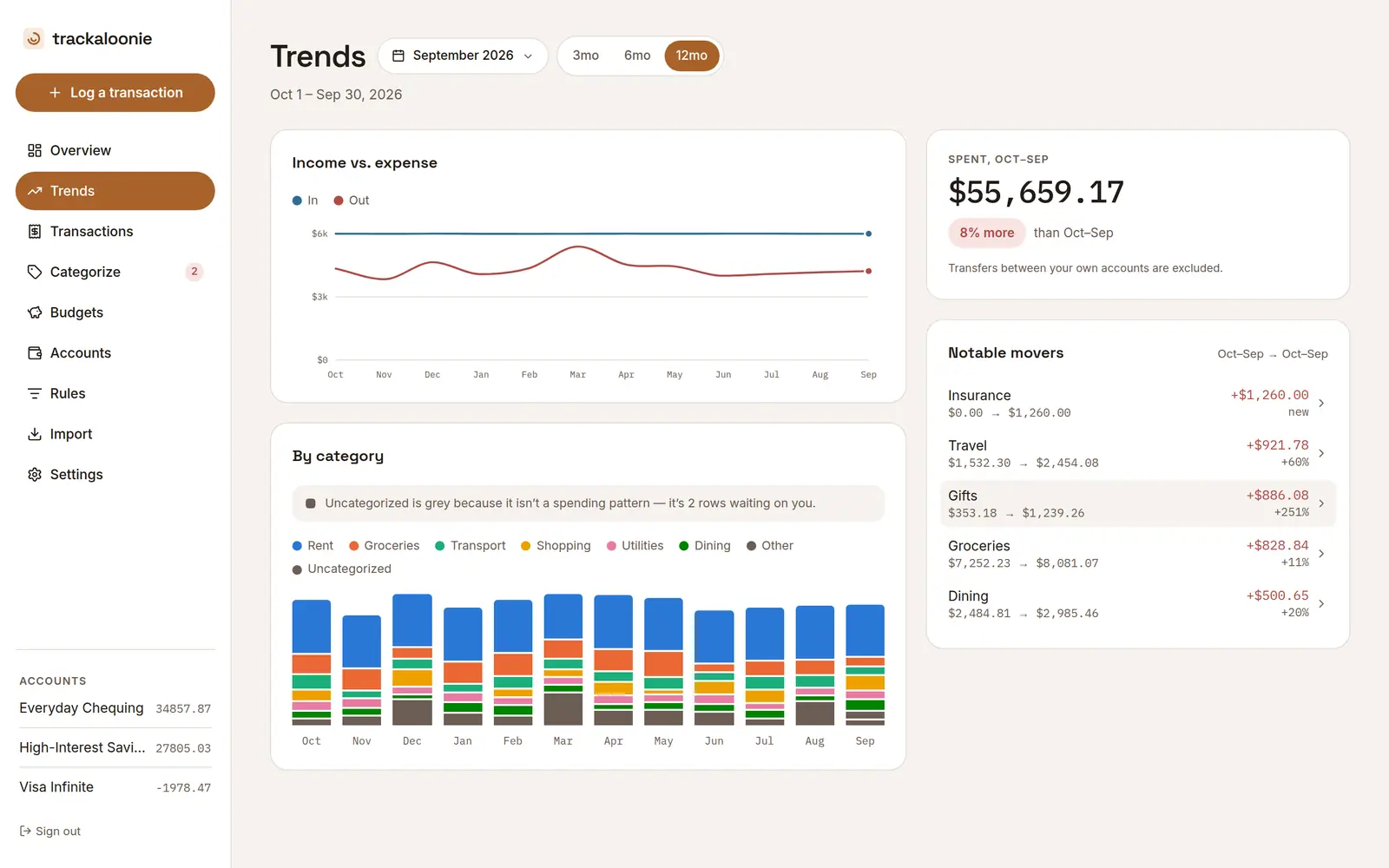Toggle the Uncategorized category legend
The height and width of the screenshot is (868, 1389).
coord(342,569)
